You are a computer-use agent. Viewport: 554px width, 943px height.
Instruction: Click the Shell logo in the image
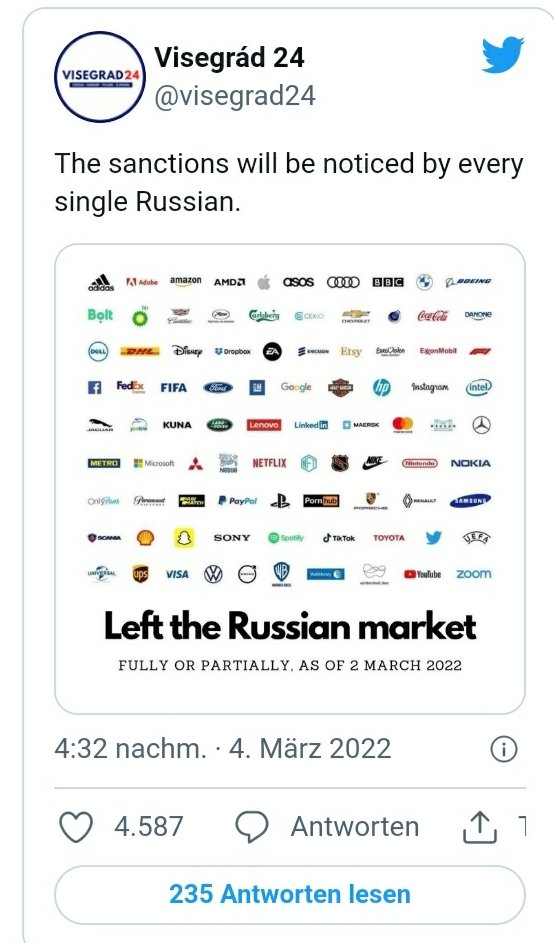pyautogui.click(x=145, y=538)
